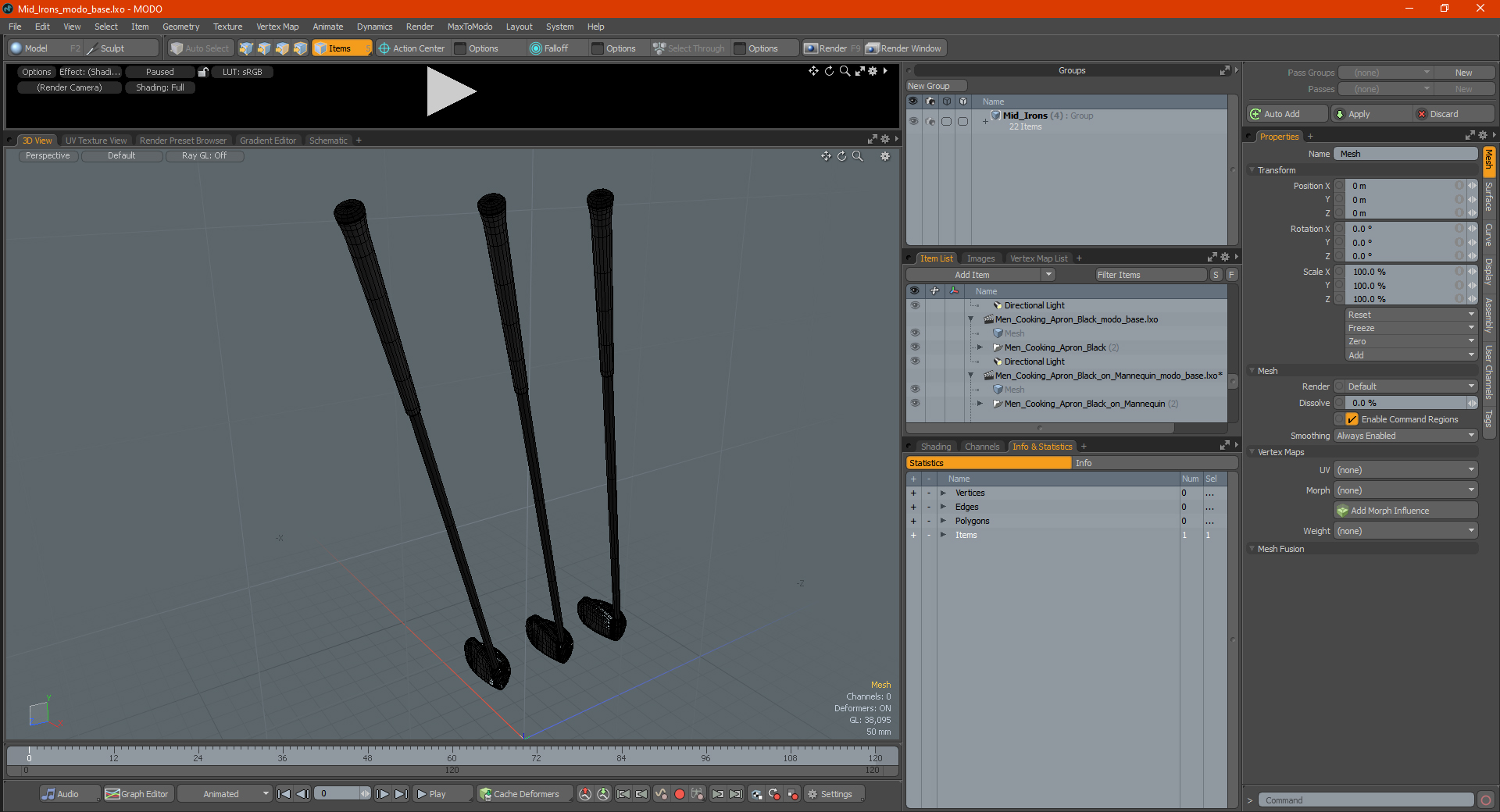Screen dimensions: 1500x812
Task: Open 3D viewport gear settings
Action: pyautogui.click(x=885, y=156)
